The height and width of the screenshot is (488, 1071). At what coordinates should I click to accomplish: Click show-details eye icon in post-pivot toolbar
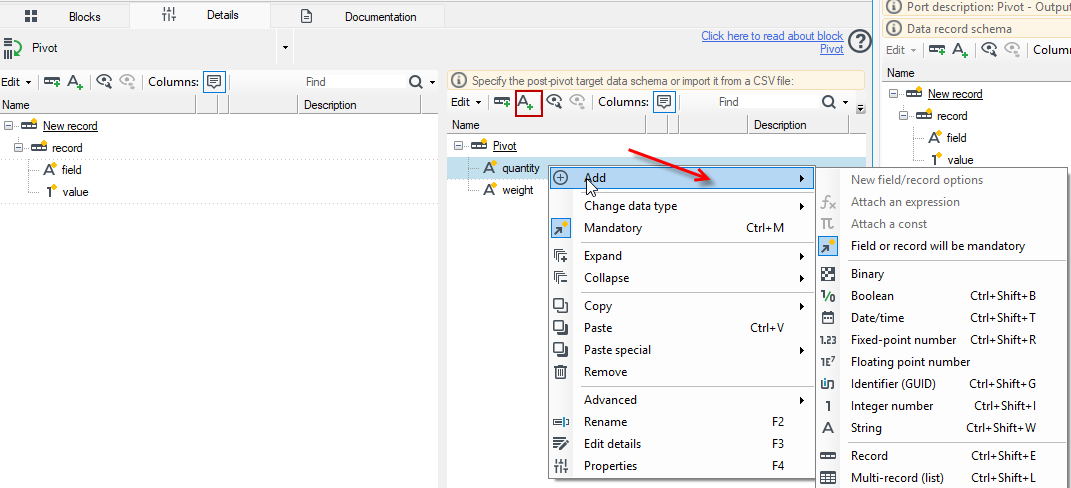coord(554,102)
